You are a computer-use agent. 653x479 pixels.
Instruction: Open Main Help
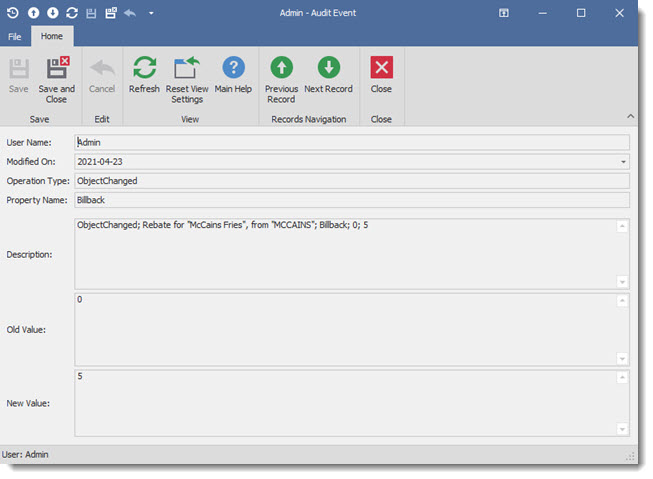pos(233,75)
